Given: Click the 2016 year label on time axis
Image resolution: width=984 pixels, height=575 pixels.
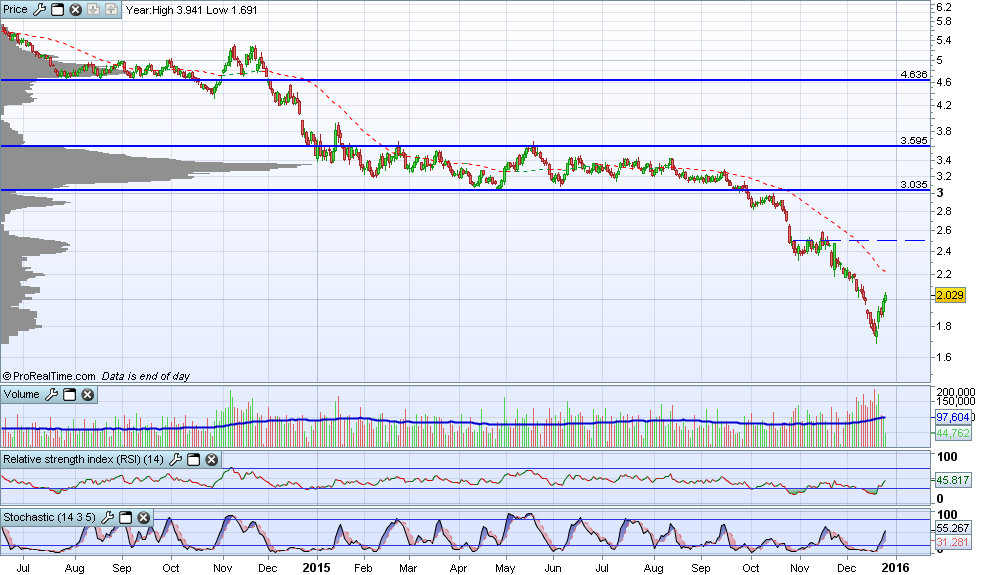Looking at the screenshot, I should [x=895, y=567].
